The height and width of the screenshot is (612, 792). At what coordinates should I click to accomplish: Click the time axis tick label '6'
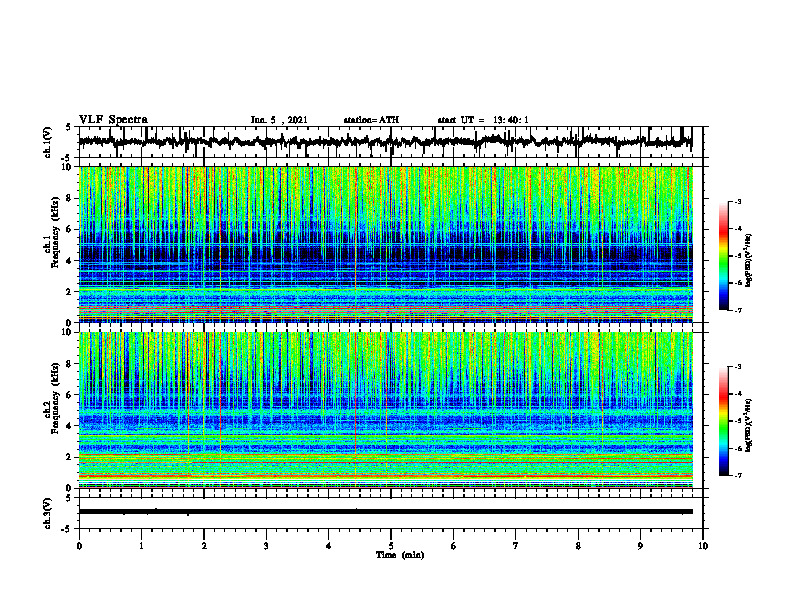[x=454, y=546]
